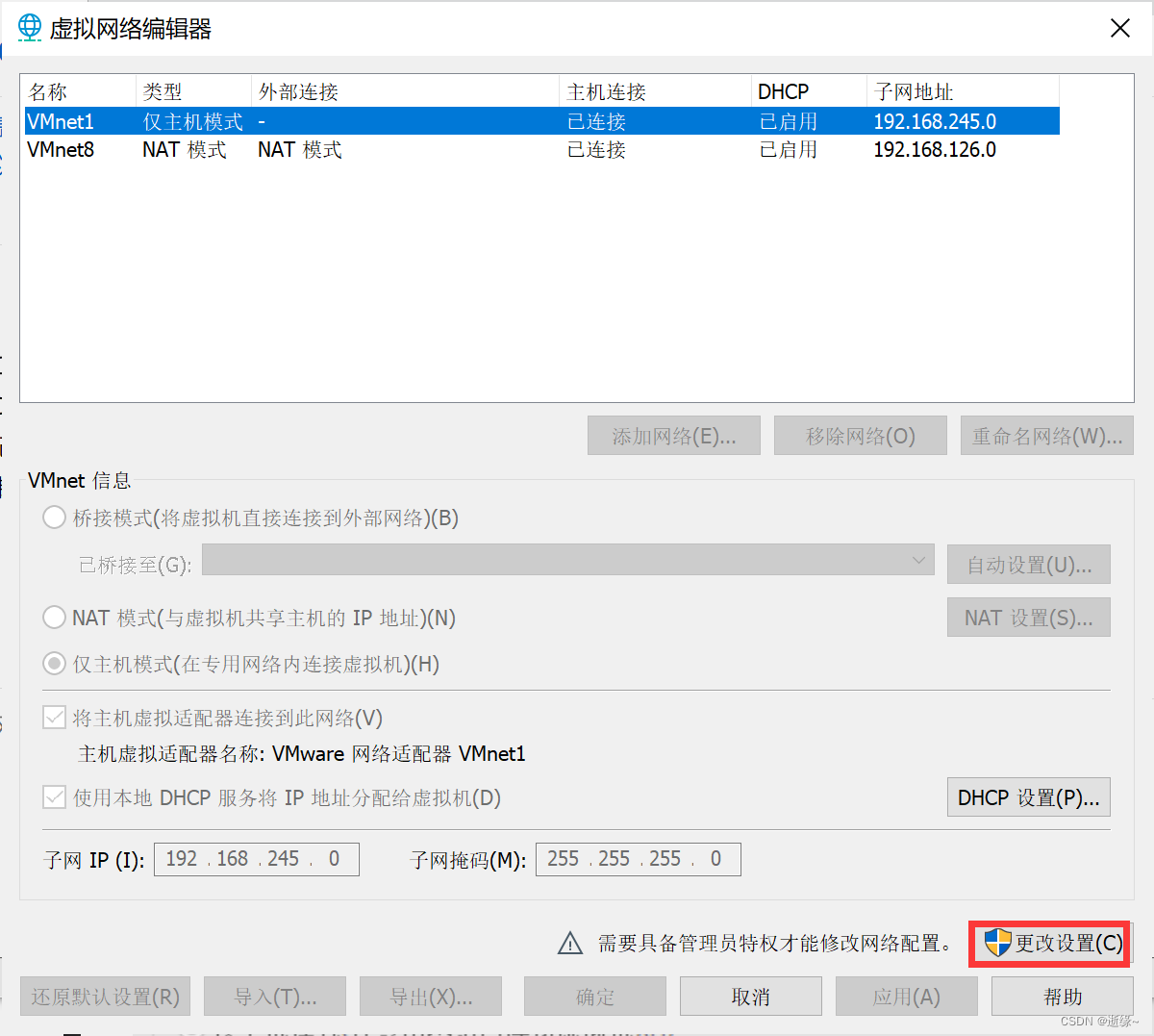Click NAT 模式 type cell of VMnet8
This screenshot has width=1154, height=1036.
coord(184,149)
